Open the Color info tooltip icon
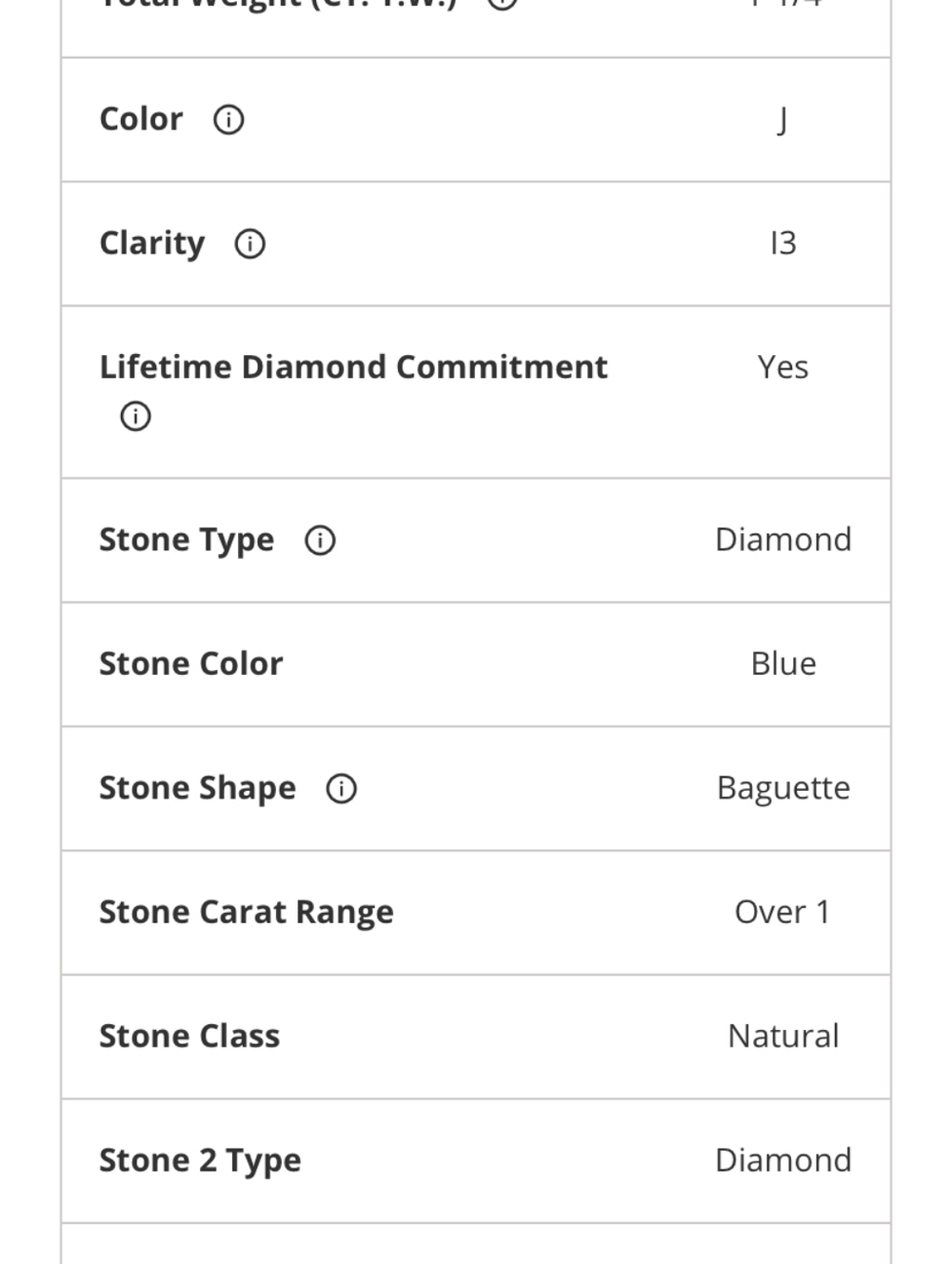Viewport: 952px width, 1264px height. pos(228,120)
